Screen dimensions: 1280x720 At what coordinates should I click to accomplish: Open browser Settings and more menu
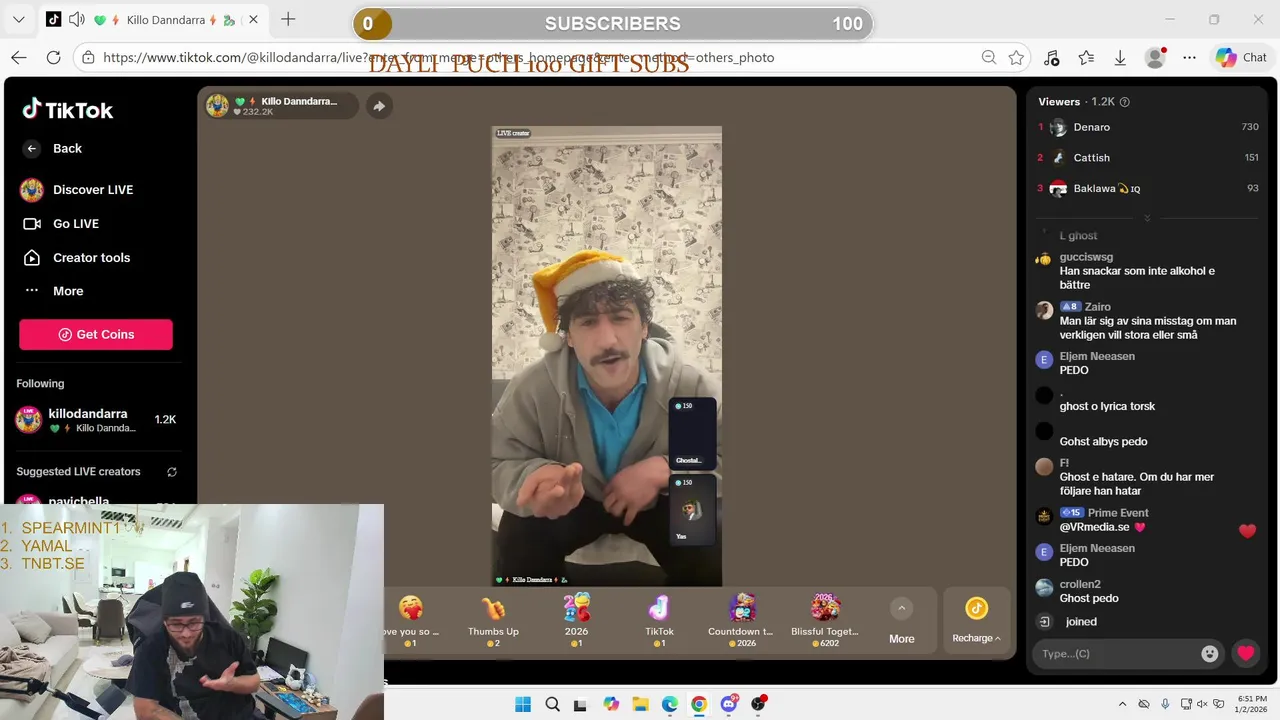point(1189,58)
